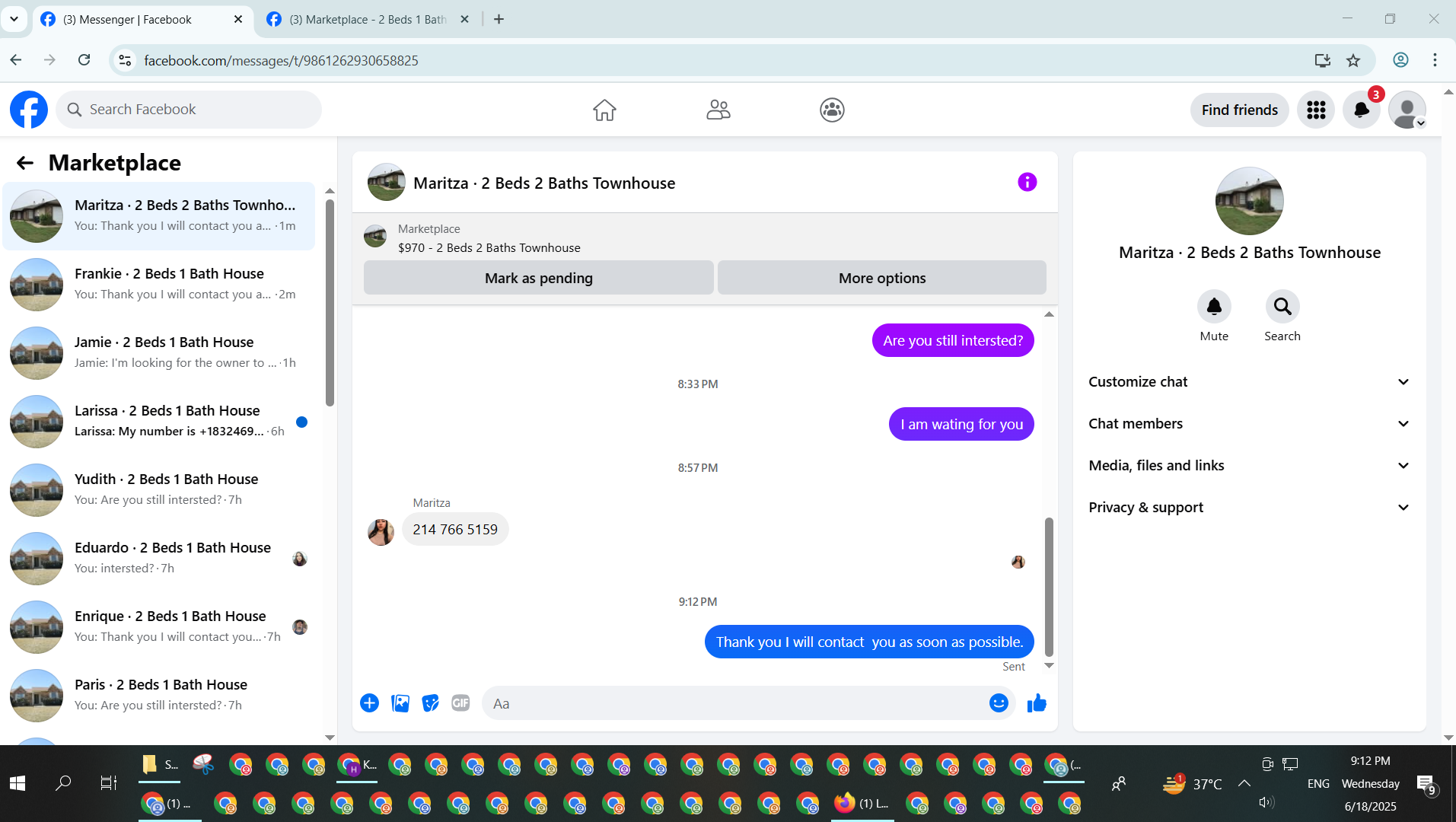Open the Windows notification center
Viewport: 1456px width, 822px height.
[1426, 785]
